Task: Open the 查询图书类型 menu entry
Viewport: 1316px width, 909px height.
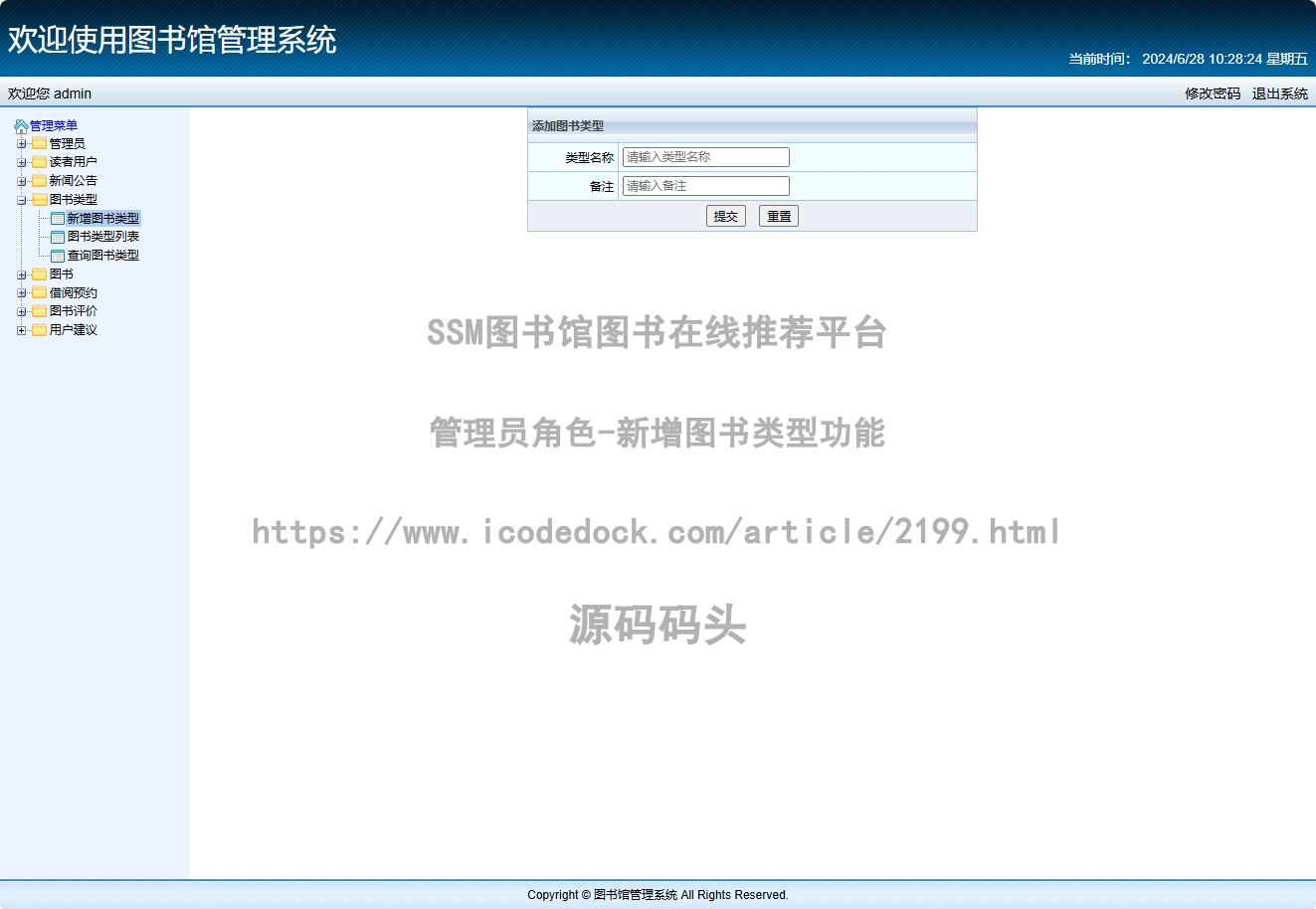Action: (103, 256)
